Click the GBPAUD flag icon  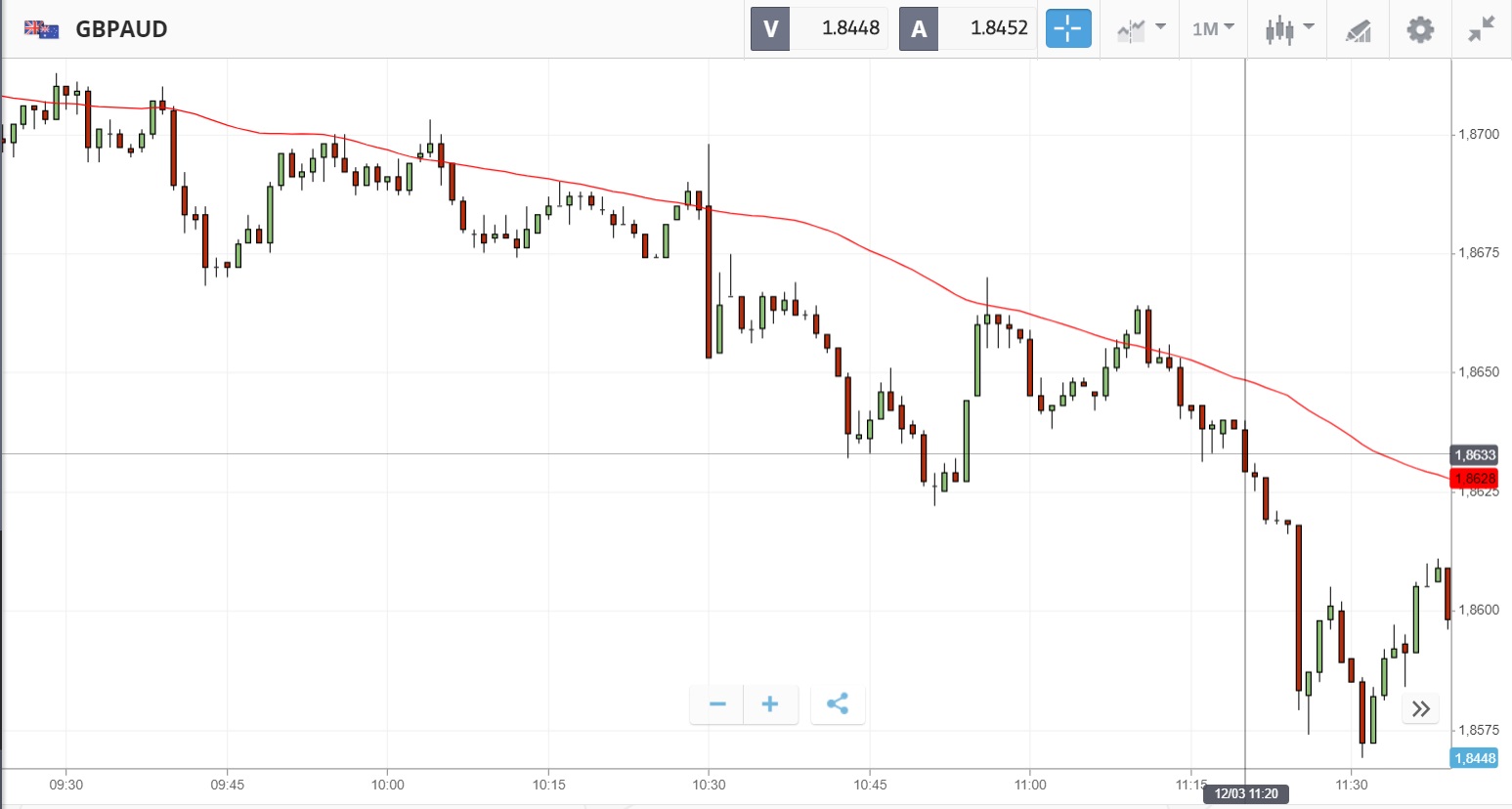[41, 29]
